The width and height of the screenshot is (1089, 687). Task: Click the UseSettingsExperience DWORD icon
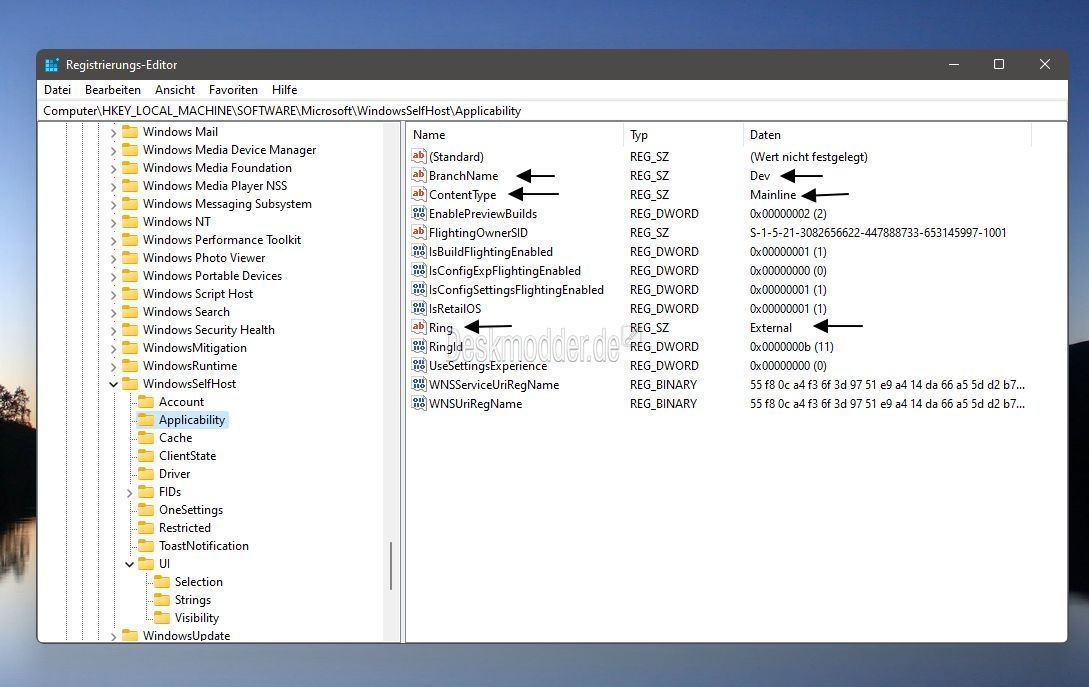pyautogui.click(x=418, y=365)
